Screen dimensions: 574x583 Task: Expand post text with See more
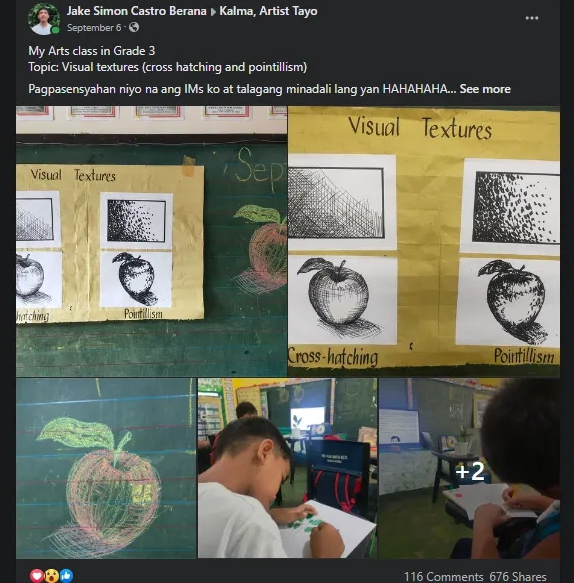[485, 89]
